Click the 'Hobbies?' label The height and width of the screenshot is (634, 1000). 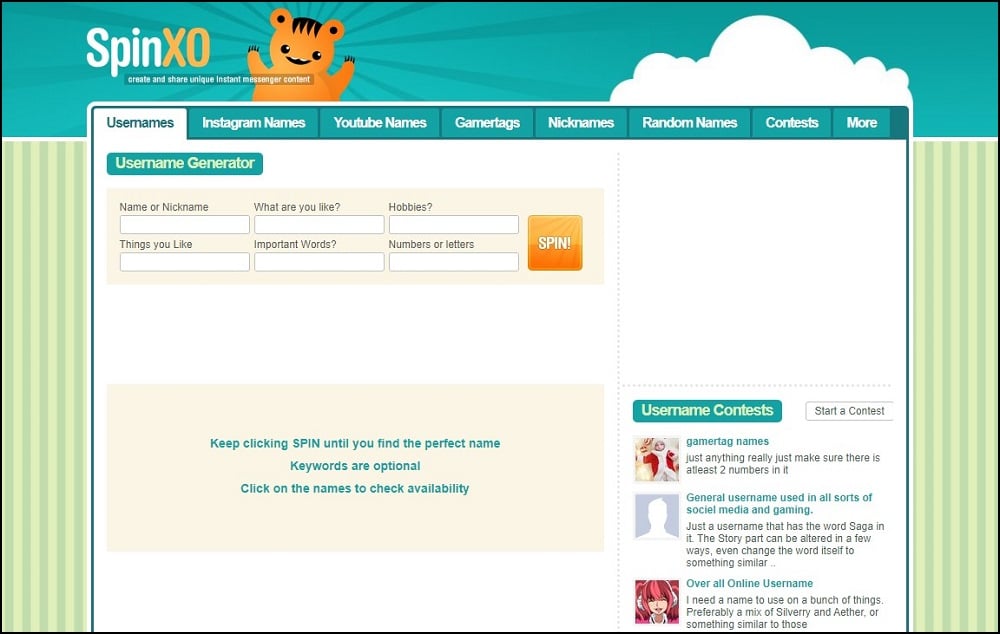coord(410,207)
